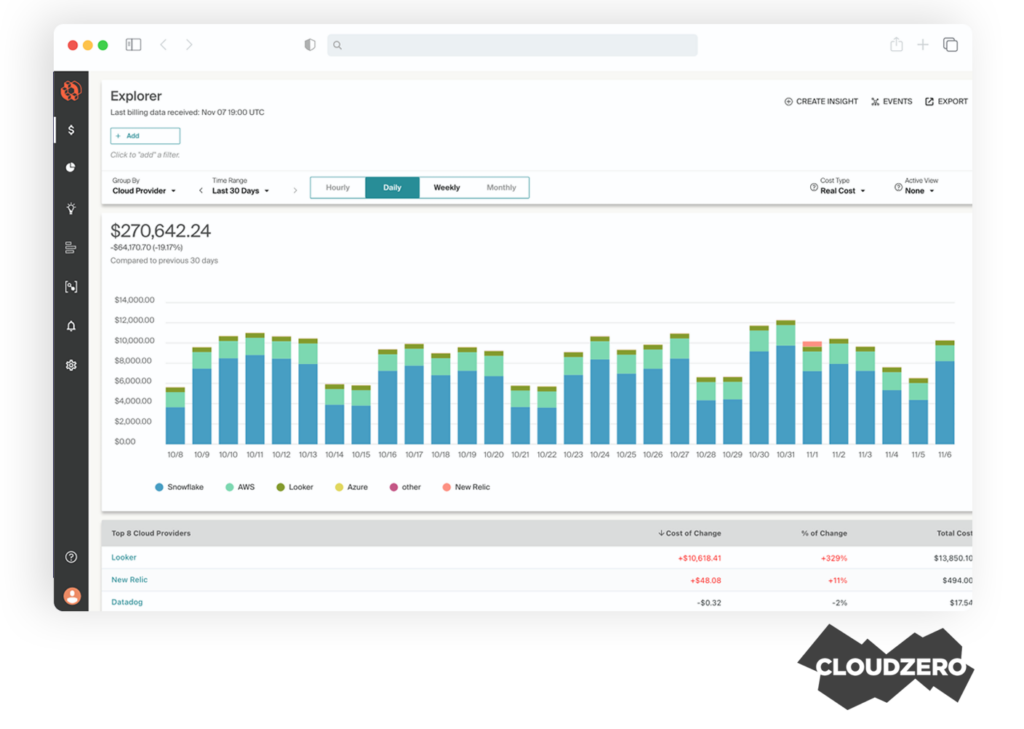Open the settings gear in sidebar
Screen dimensions: 1024x729
(71, 366)
